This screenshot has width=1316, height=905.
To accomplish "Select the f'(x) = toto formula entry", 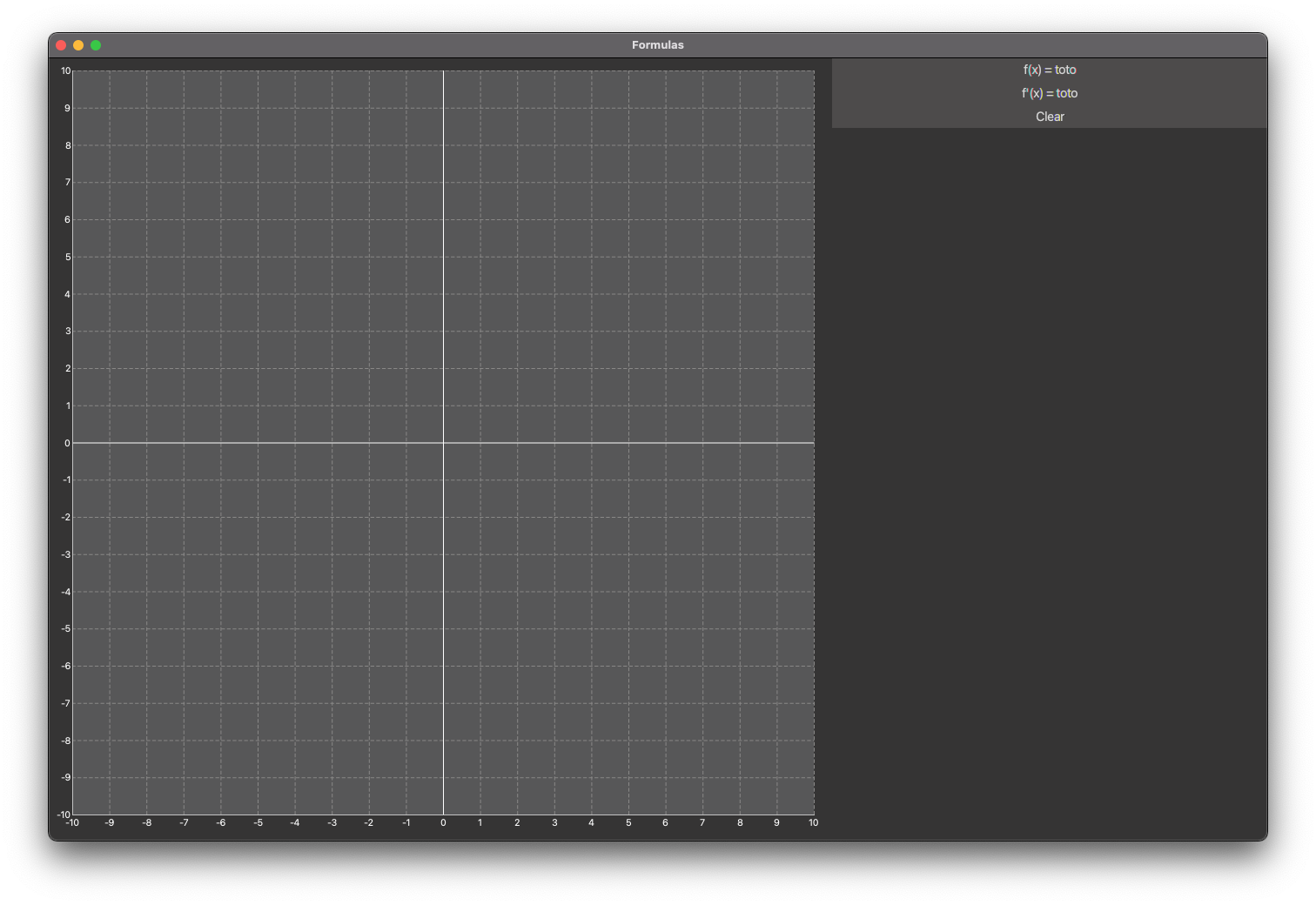I will (x=1050, y=93).
